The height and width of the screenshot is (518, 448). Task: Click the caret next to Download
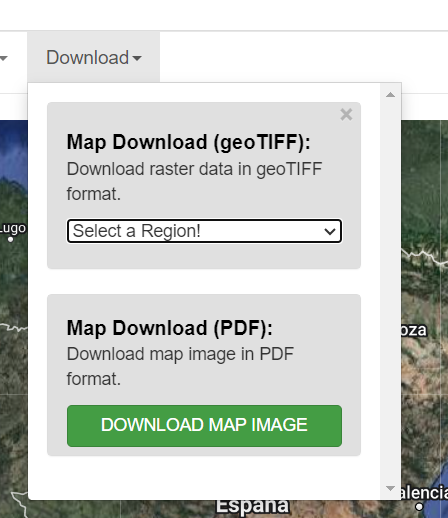click(137, 59)
